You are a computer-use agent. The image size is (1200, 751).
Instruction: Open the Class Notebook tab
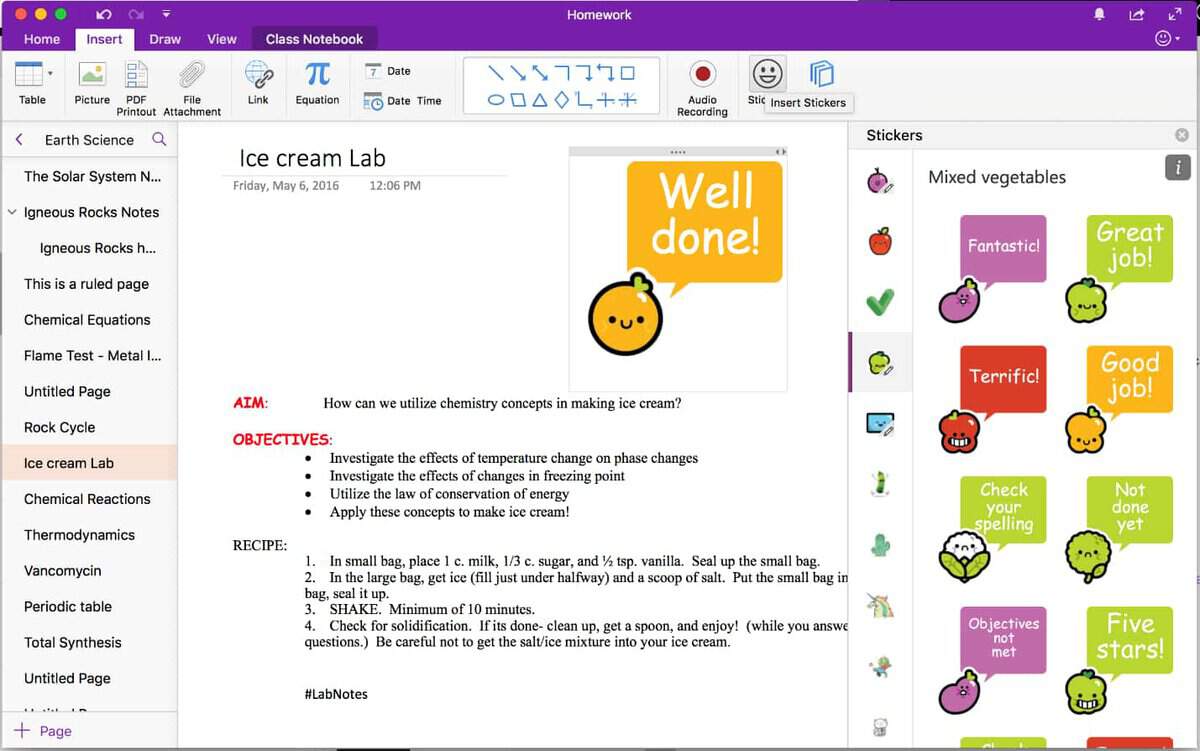tap(314, 39)
